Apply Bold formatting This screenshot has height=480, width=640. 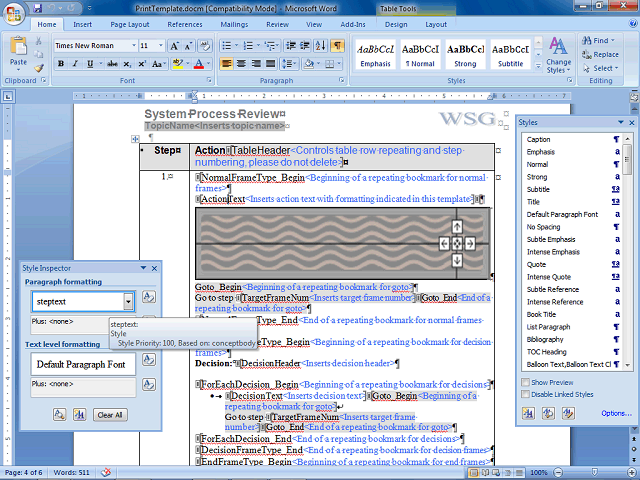coord(61,64)
